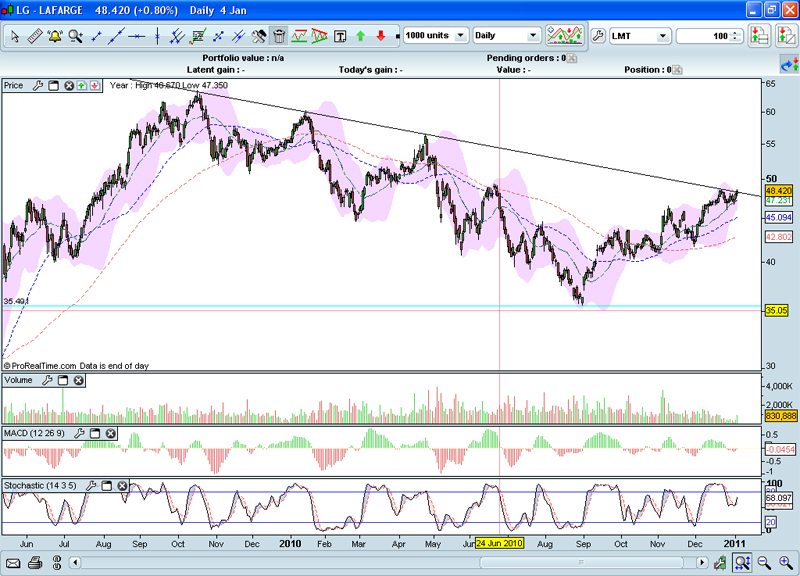Close the Stochastic panel
Viewport: 800px width, 576px height.
122,486
